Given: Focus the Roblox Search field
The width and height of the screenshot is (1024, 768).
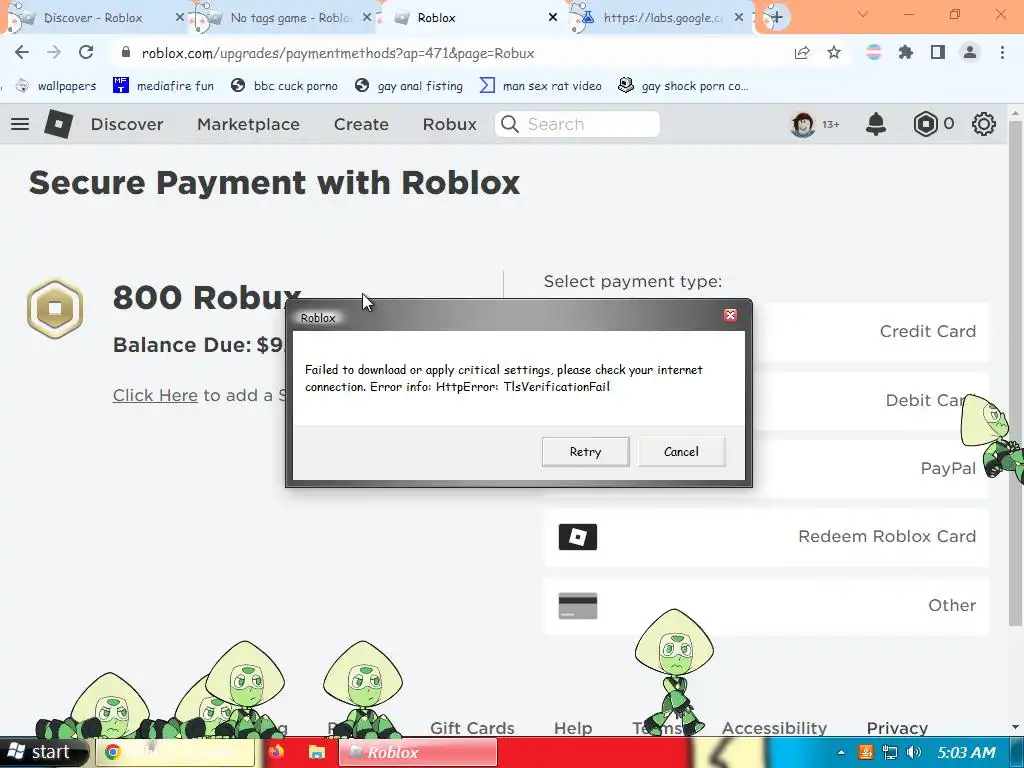Looking at the screenshot, I should (x=577, y=124).
